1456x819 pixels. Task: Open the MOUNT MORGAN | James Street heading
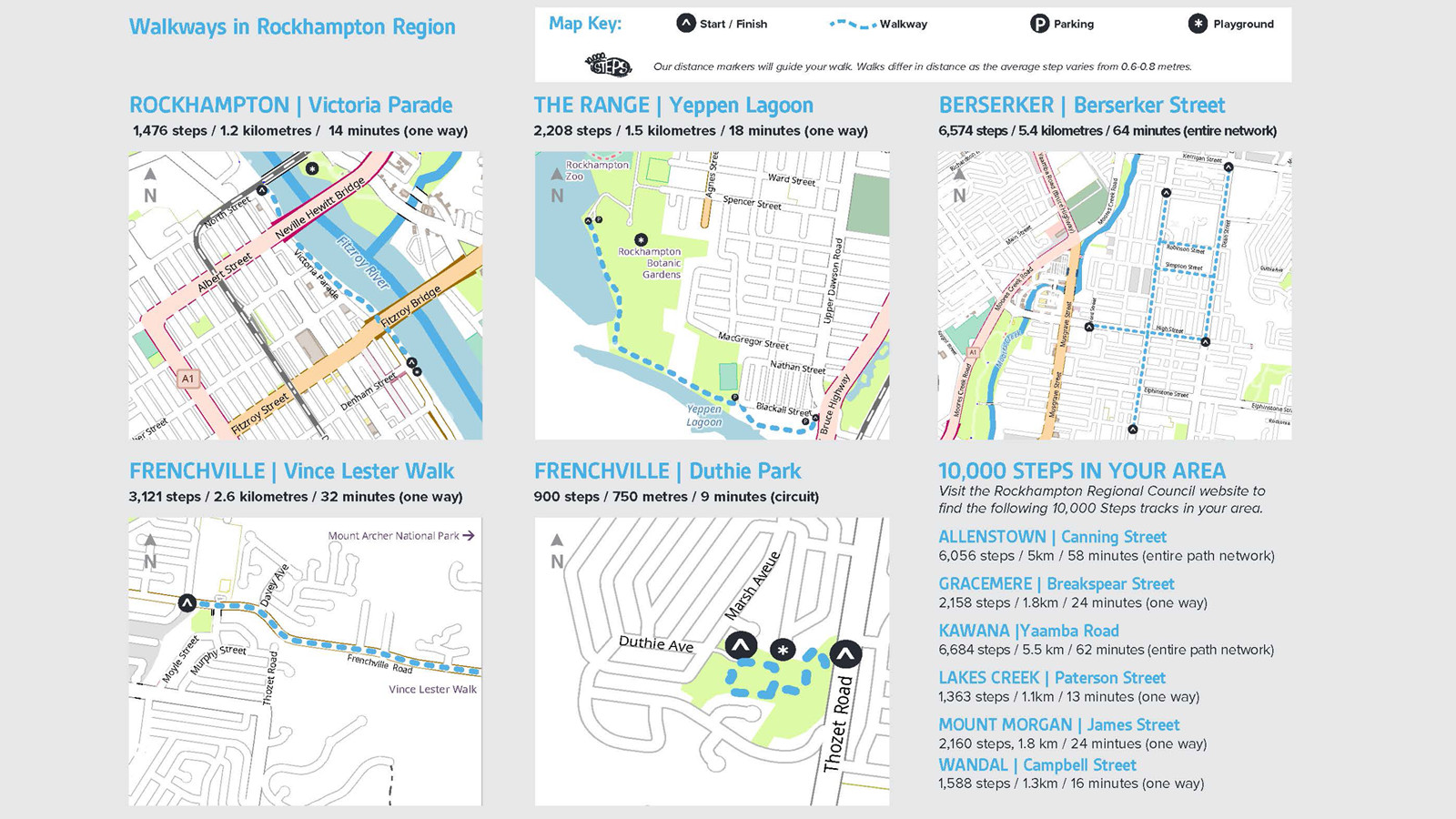(1058, 724)
